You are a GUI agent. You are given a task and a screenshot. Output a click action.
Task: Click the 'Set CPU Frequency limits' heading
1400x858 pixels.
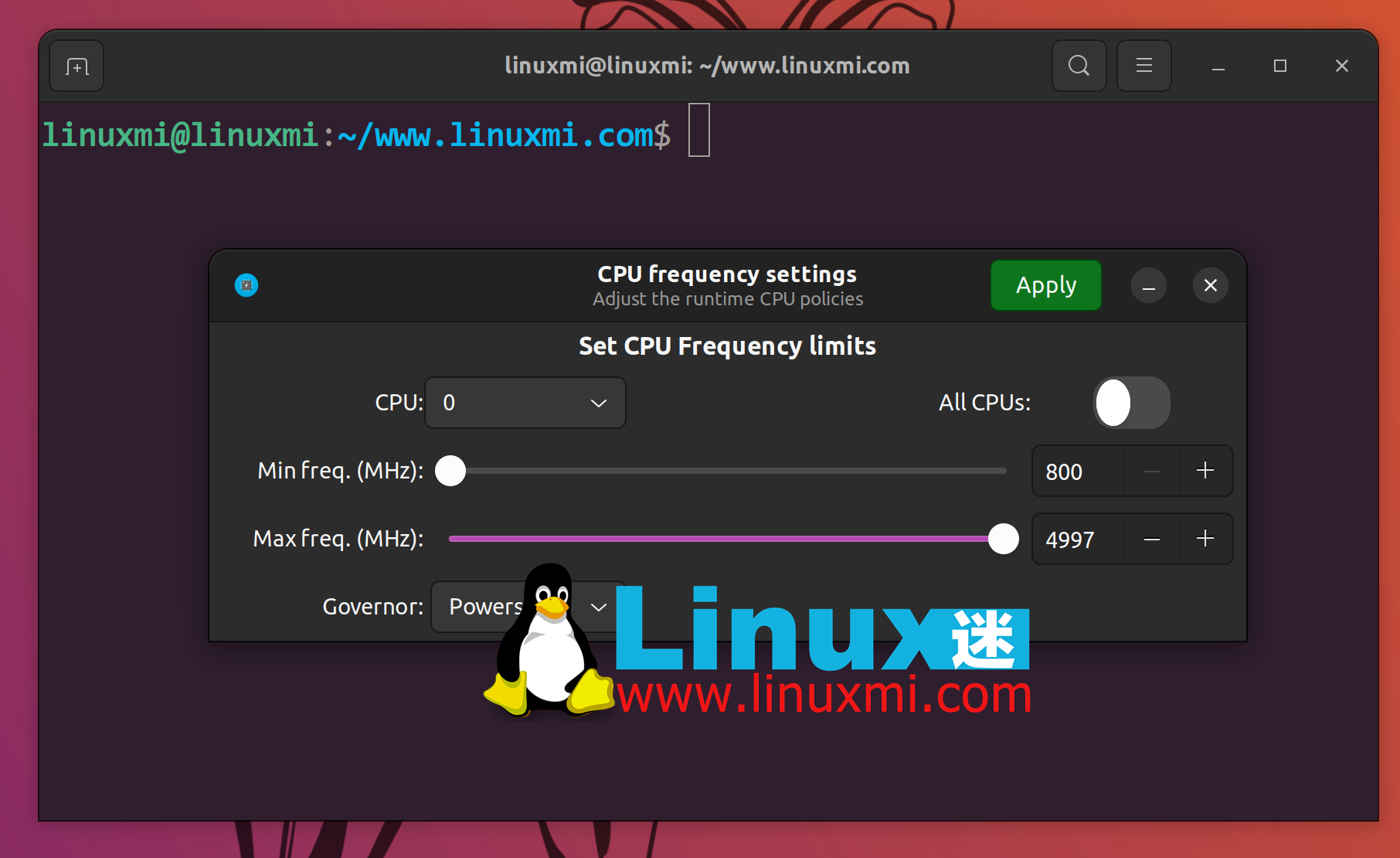728,346
